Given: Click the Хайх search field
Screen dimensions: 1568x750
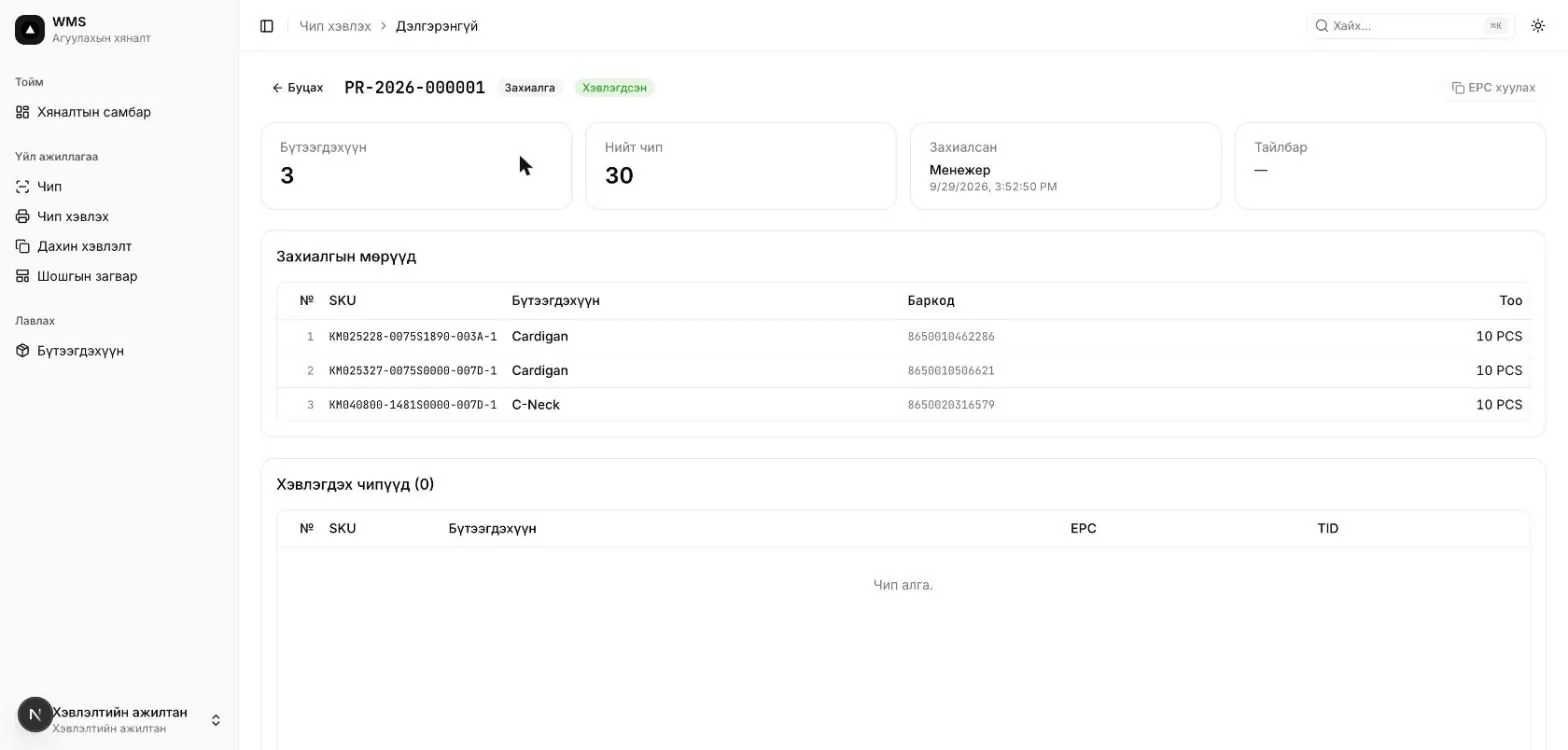Looking at the screenshot, I should (x=1411, y=26).
